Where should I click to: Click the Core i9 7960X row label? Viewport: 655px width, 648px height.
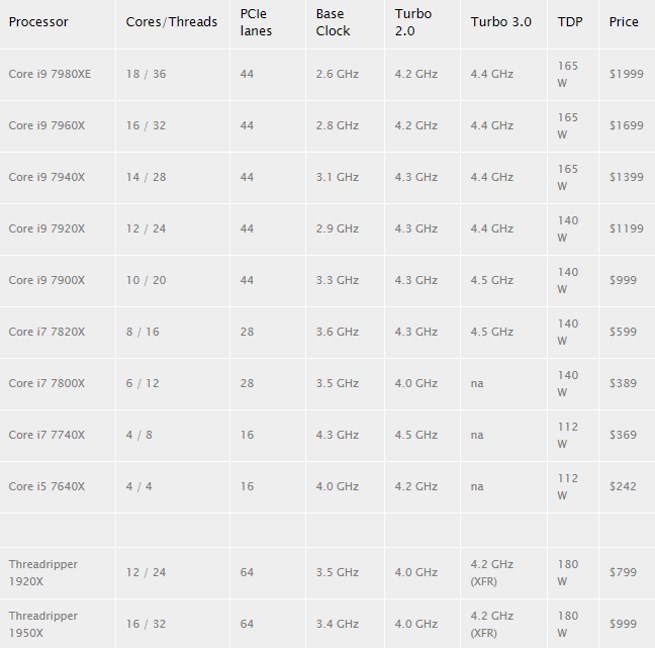pyautogui.click(x=47, y=126)
